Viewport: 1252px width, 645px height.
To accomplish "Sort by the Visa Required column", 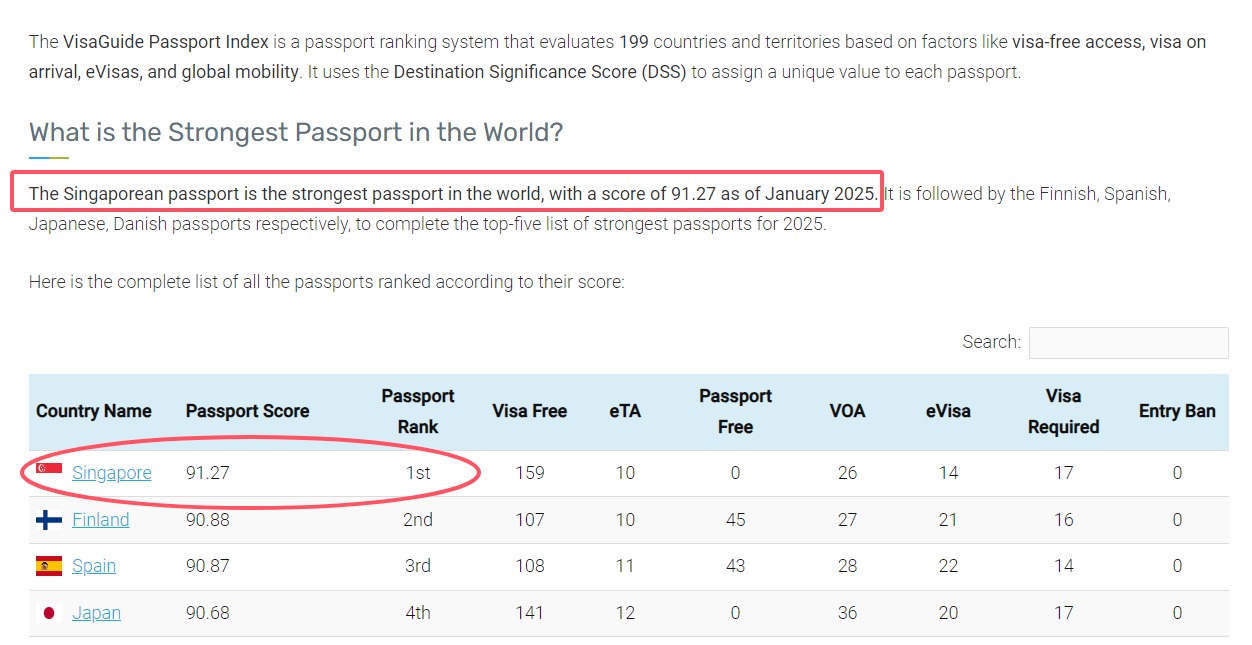I will pyautogui.click(x=1063, y=411).
